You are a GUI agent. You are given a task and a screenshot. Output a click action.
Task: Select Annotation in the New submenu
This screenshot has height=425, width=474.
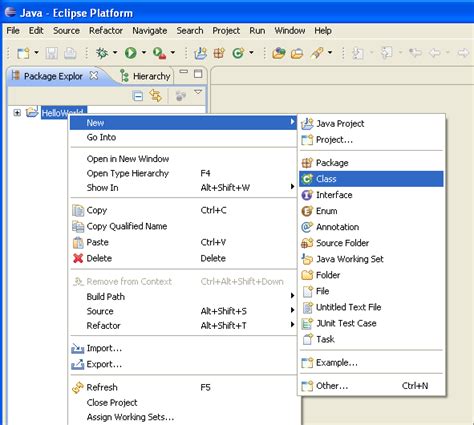click(x=371, y=227)
